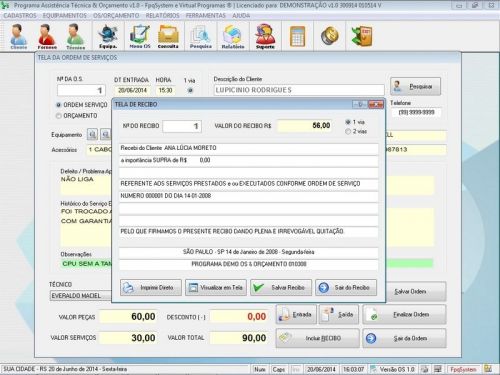Click the second Equipamento search icon
Screen dimensions: 500x375
106,134
